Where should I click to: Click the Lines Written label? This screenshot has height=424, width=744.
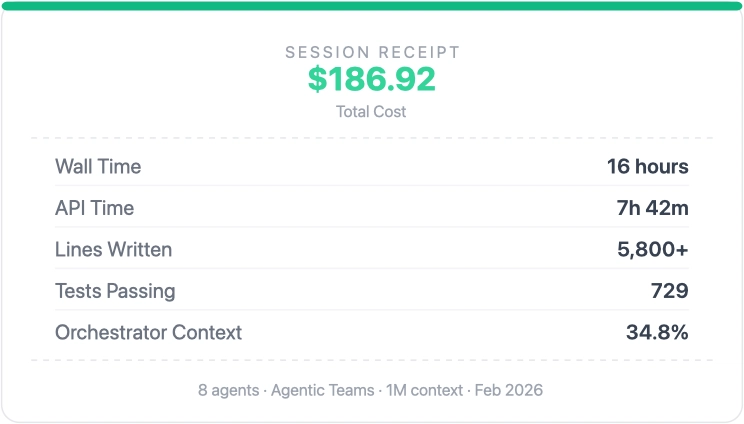tap(113, 250)
